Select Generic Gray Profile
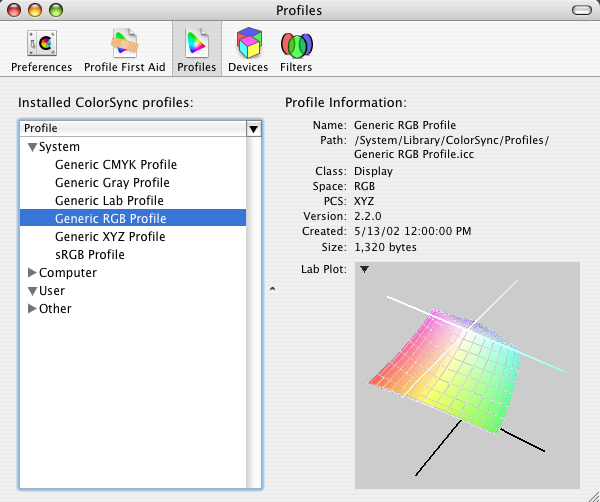This screenshot has height=502, width=600. click(112, 183)
